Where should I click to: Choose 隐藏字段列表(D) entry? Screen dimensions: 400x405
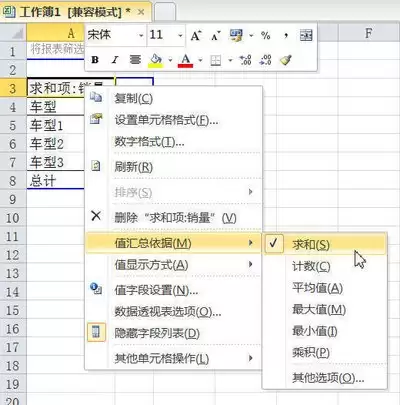coord(174,333)
